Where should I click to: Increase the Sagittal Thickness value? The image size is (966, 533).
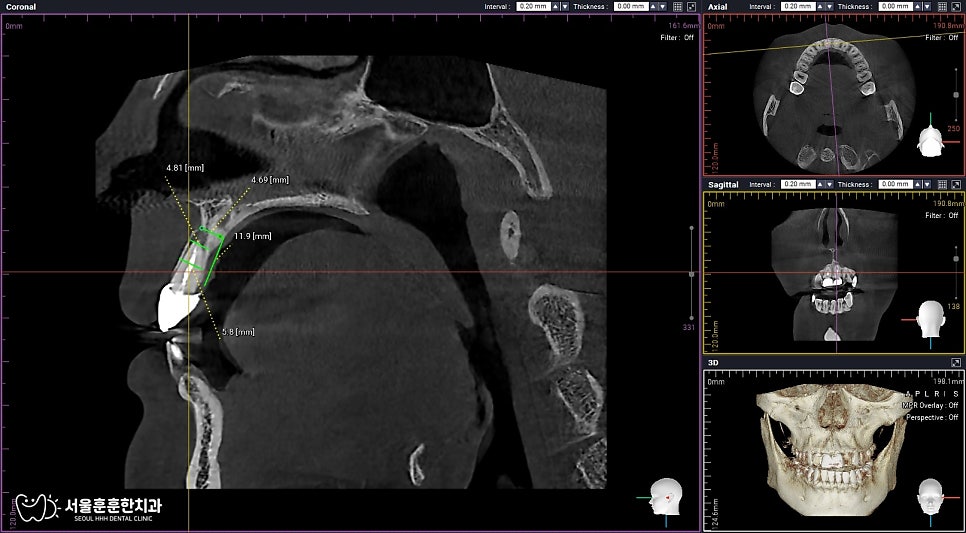(x=919, y=185)
